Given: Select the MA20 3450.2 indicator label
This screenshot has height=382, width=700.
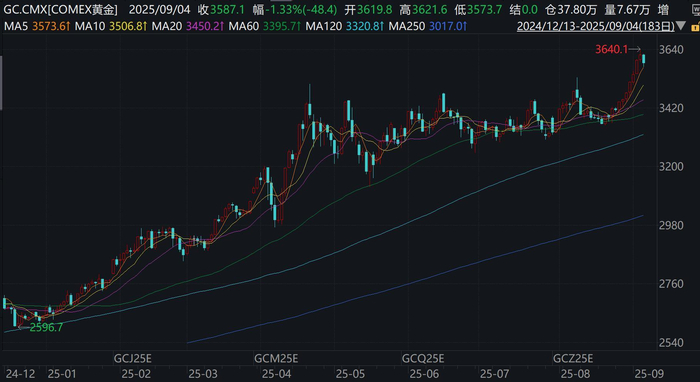Looking at the screenshot, I should click(188, 27).
